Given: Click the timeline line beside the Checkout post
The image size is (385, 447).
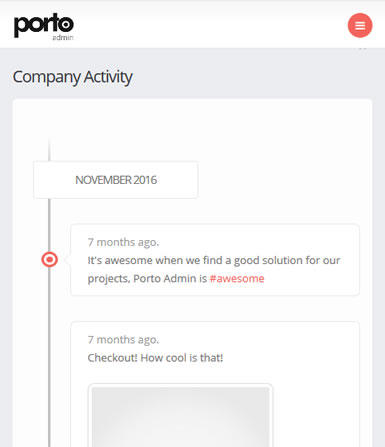Looking at the screenshot, I should (x=49, y=383).
